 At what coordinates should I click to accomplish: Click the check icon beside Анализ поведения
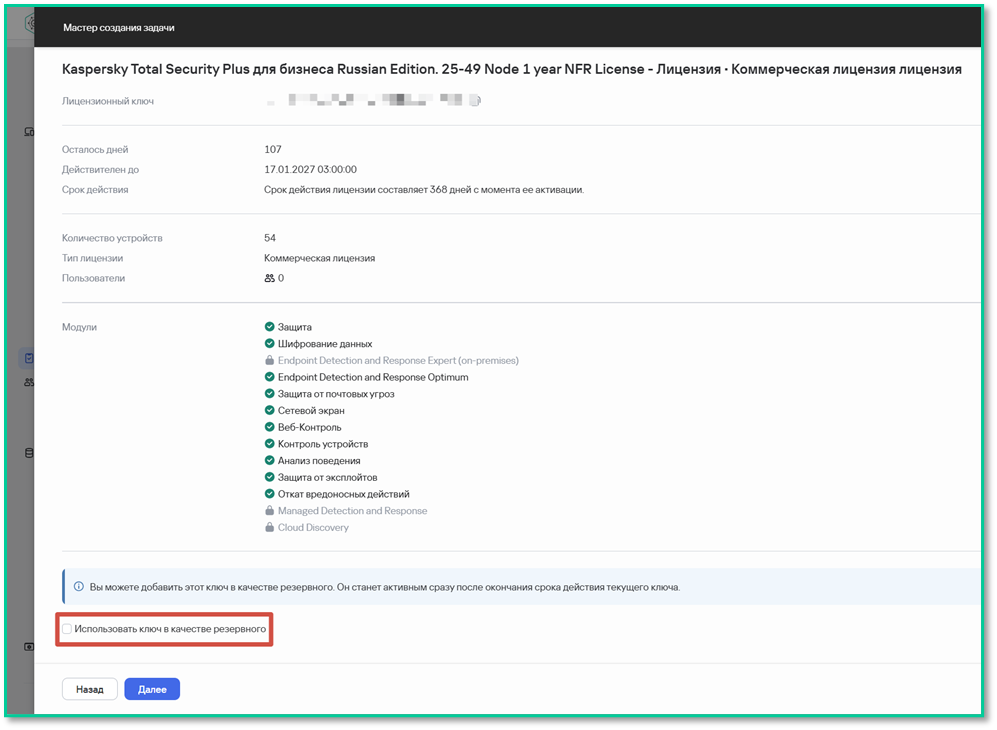pyautogui.click(x=270, y=460)
